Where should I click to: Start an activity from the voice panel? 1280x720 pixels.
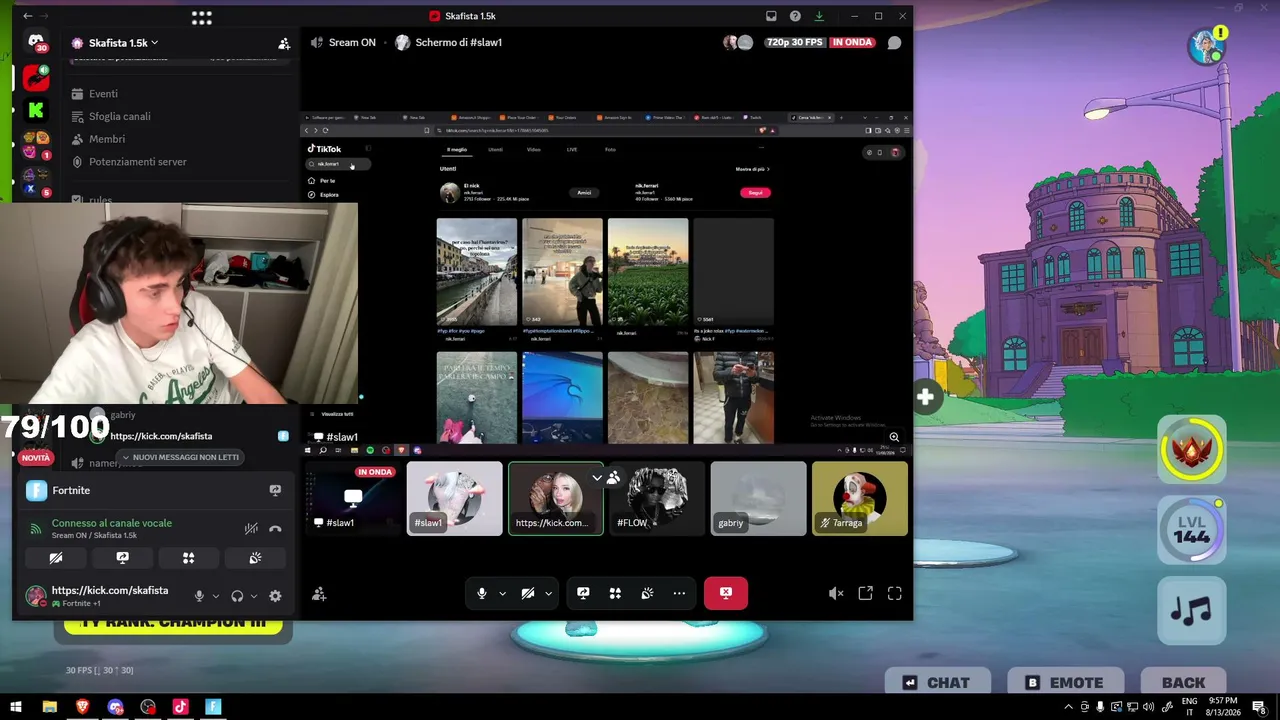tap(188, 558)
